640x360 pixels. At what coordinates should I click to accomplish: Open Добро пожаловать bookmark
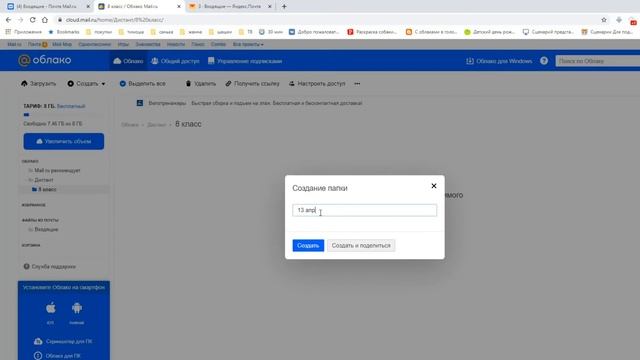point(314,31)
